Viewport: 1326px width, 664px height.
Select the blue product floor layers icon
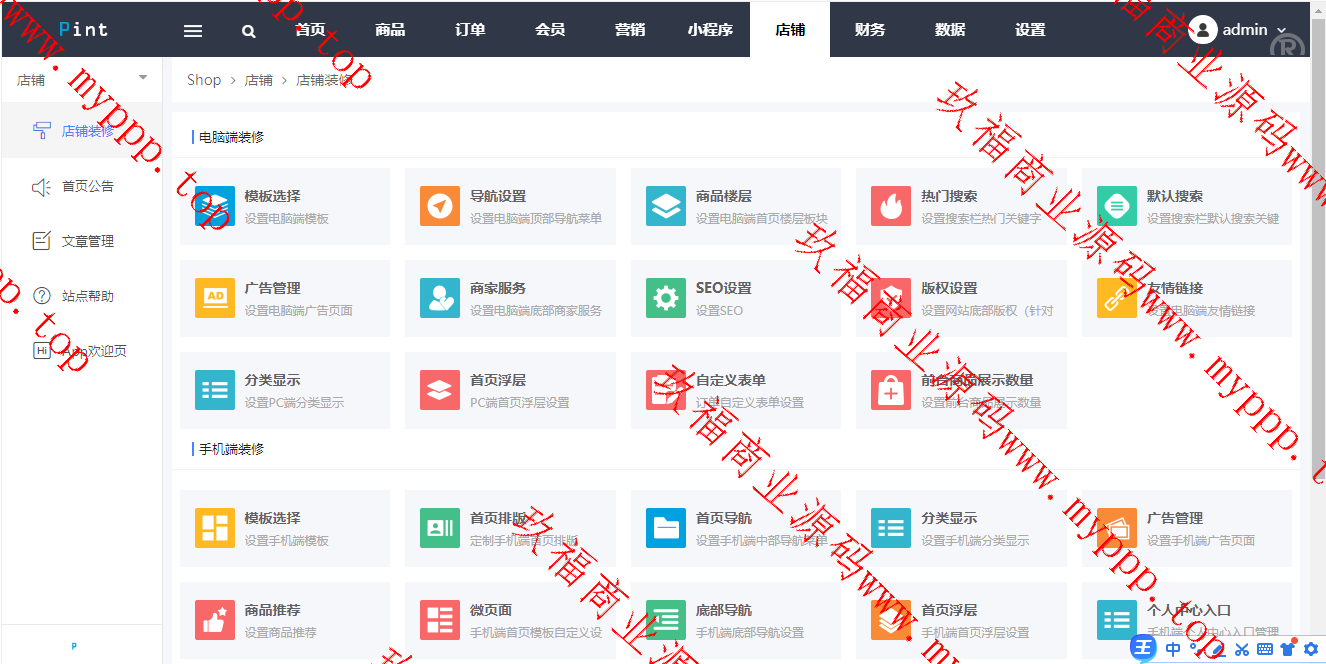coord(666,206)
